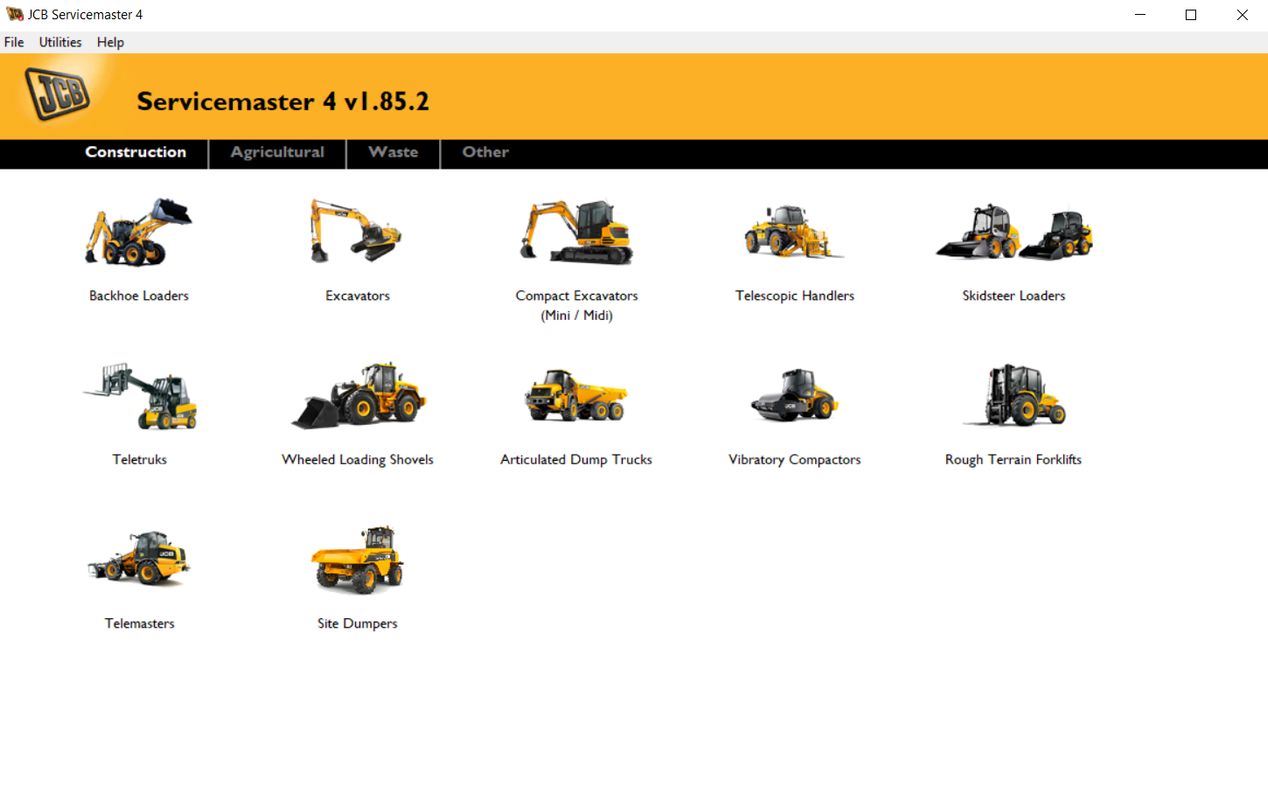Image resolution: width=1268 pixels, height=800 pixels.
Task: Open the Help menu
Action: [110, 42]
